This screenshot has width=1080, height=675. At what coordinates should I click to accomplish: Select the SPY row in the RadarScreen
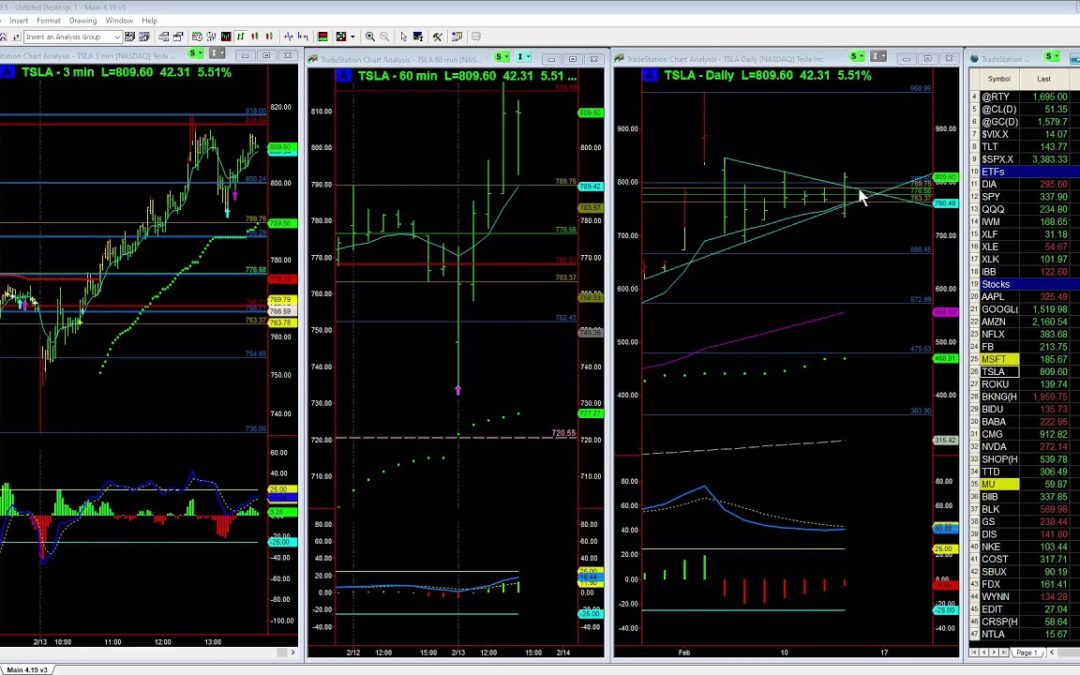click(x=1024, y=197)
